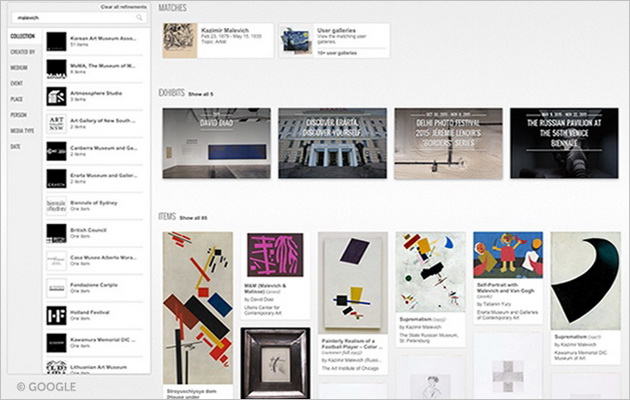The width and height of the screenshot is (630, 400).
Task: Click M&M (Malevich & Matisse) title
Action: point(265,288)
